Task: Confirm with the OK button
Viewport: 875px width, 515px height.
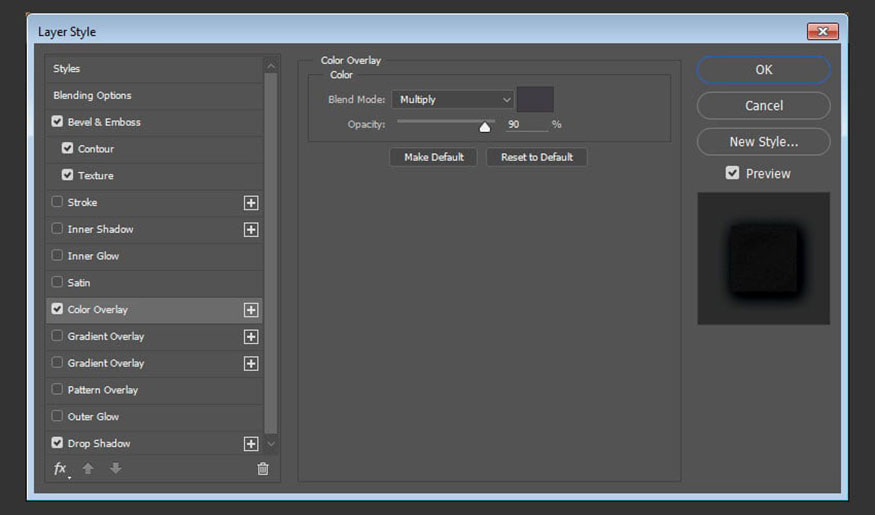Action: [x=763, y=70]
